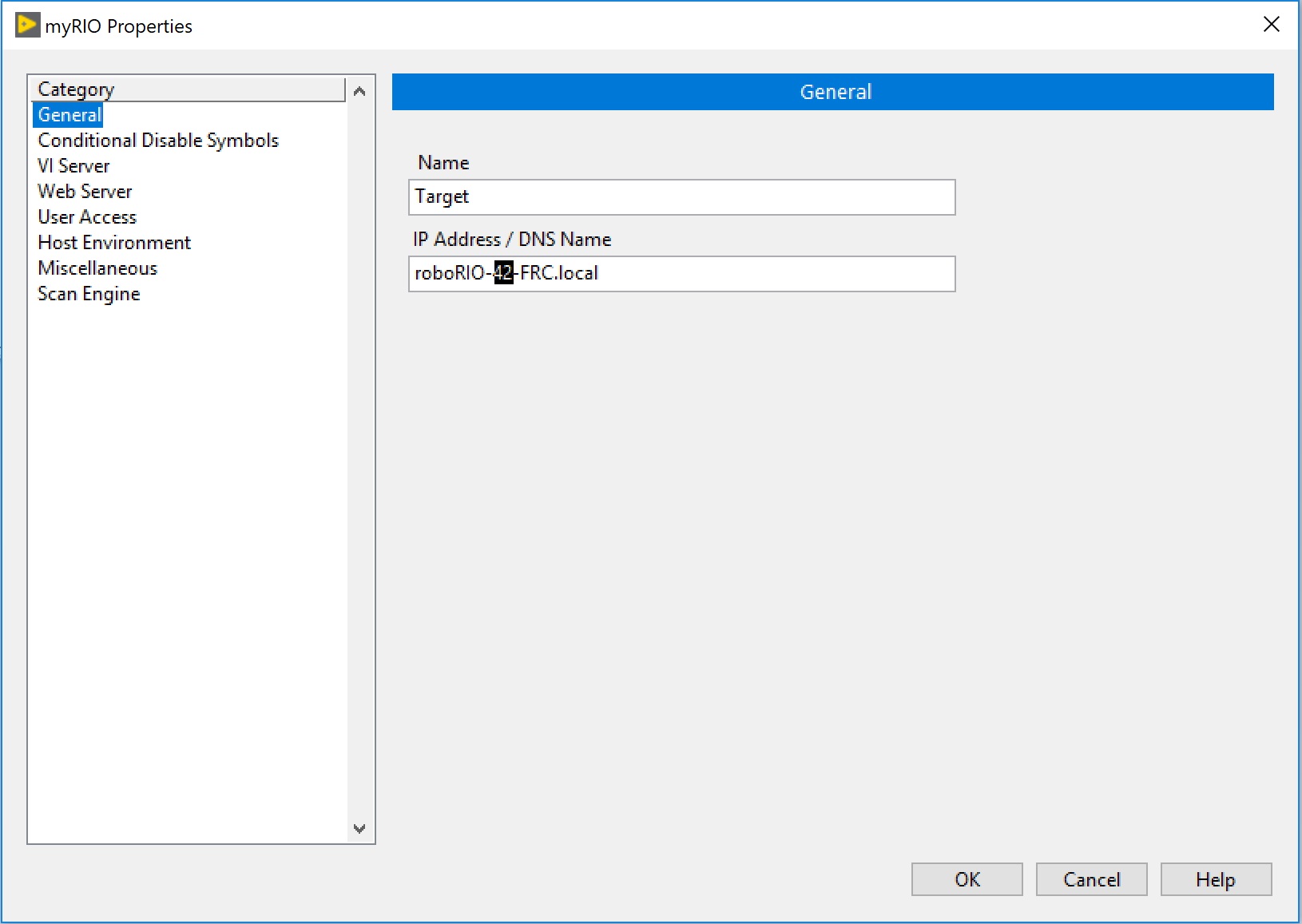Click the IP Address / DNS Name field
The width and height of the screenshot is (1302, 924).
[x=681, y=274]
